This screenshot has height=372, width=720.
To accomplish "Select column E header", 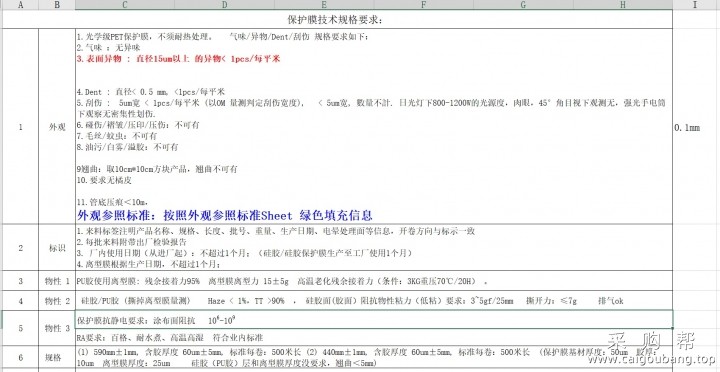I will click(x=324, y=5).
